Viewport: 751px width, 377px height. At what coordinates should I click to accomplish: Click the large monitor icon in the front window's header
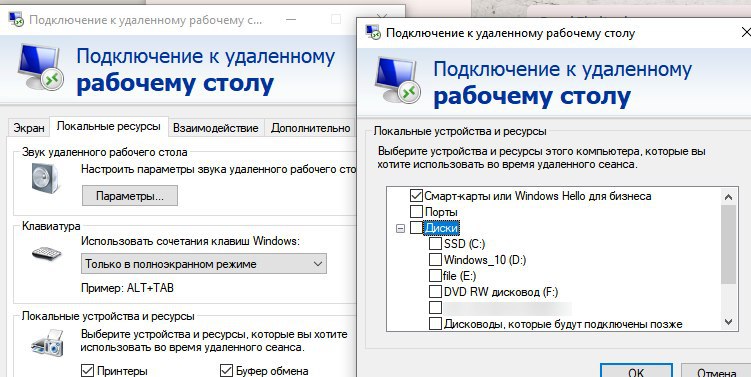[x=397, y=80]
